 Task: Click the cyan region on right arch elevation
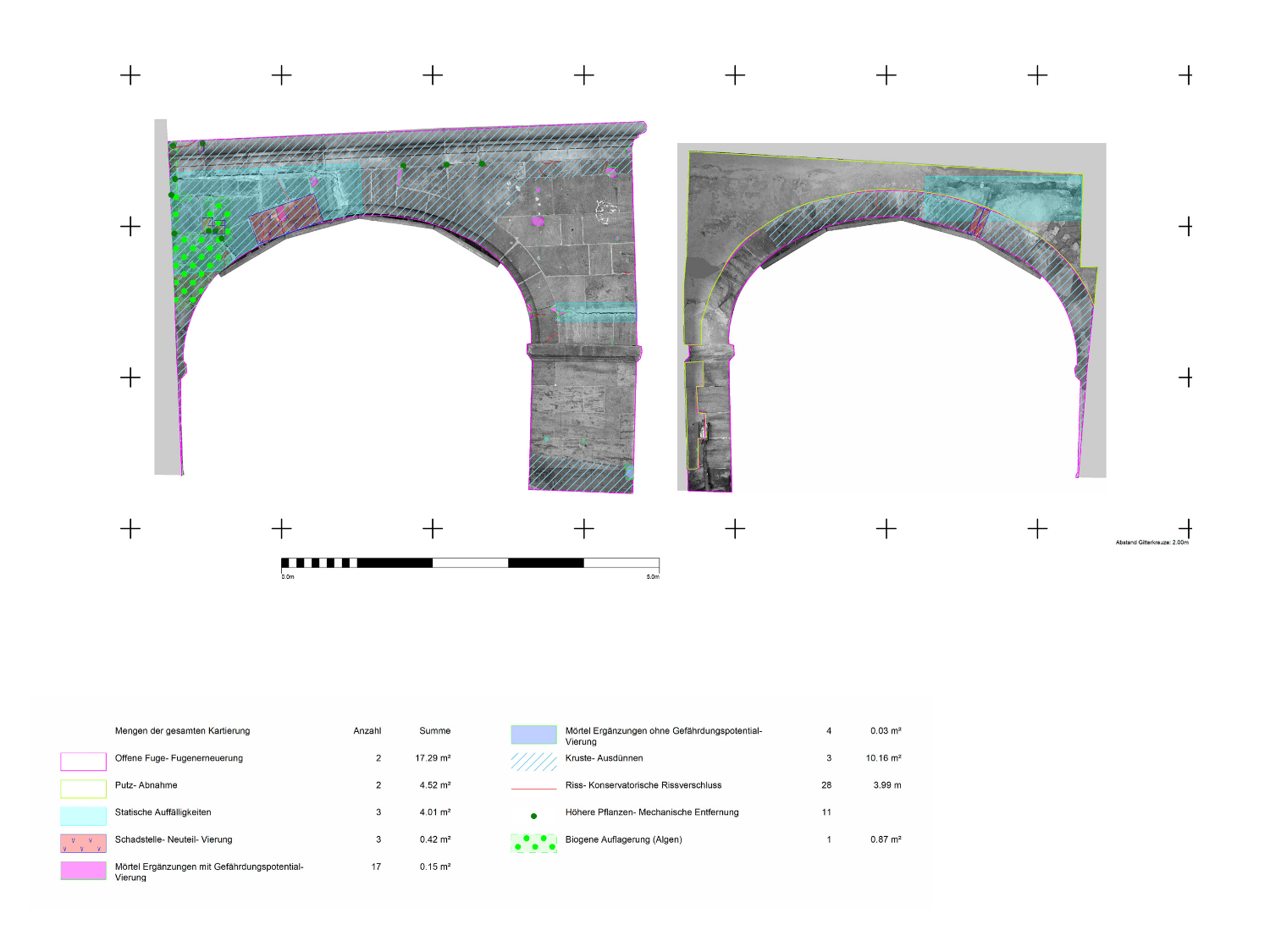(1003, 199)
